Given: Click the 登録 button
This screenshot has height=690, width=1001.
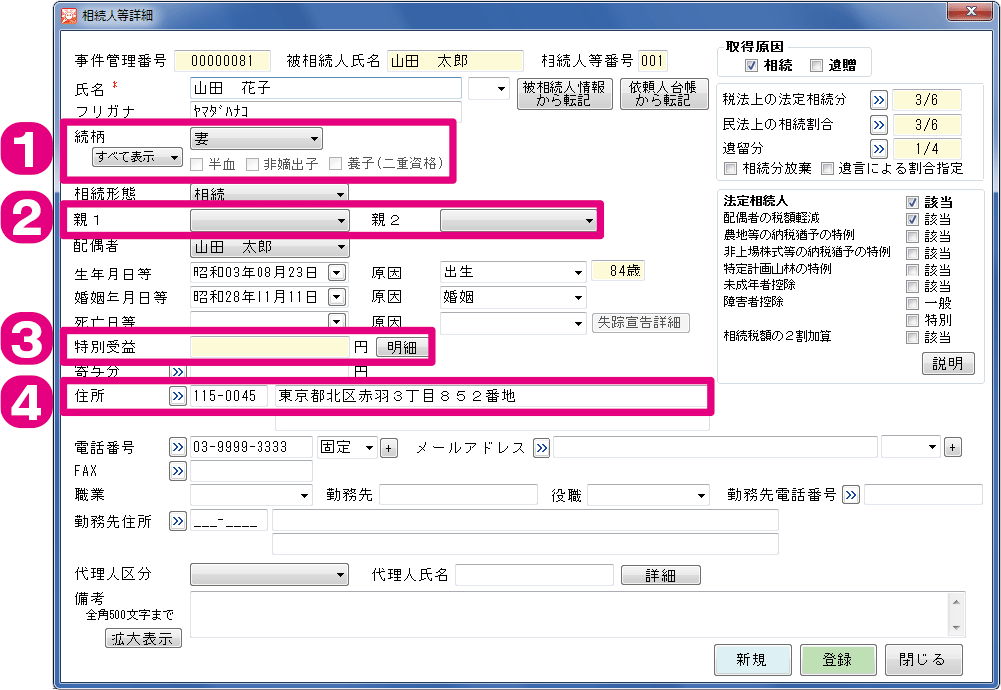Looking at the screenshot, I should tap(838, 660).
